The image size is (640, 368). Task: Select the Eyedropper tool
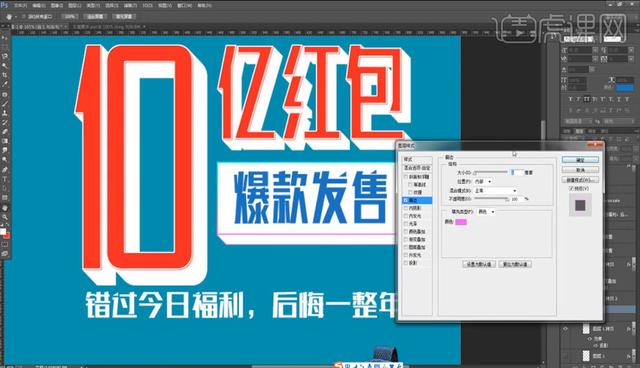coord(5,84)
